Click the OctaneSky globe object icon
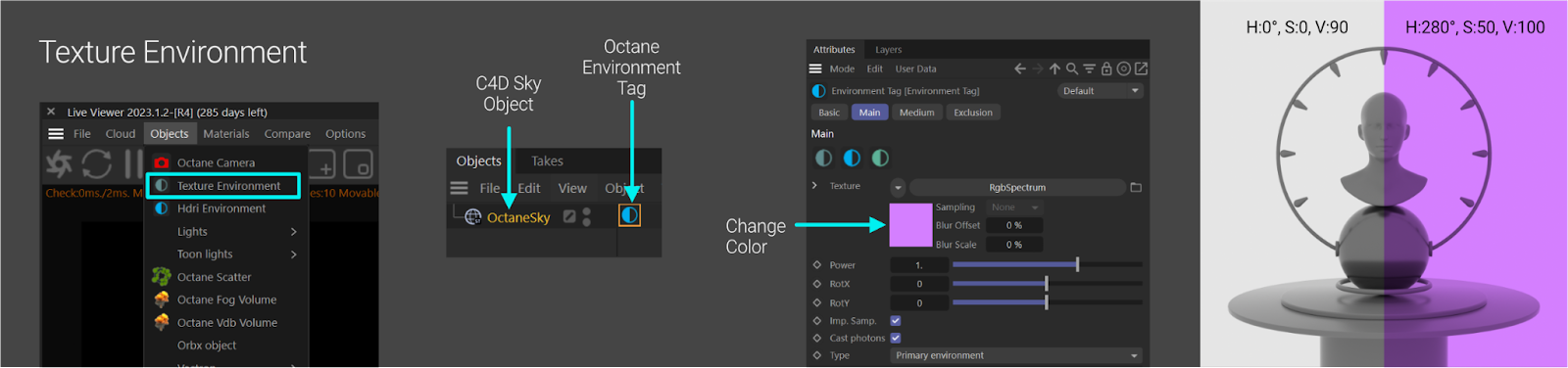Screen dimensions: 1568x368 click(x=473, y=217)
